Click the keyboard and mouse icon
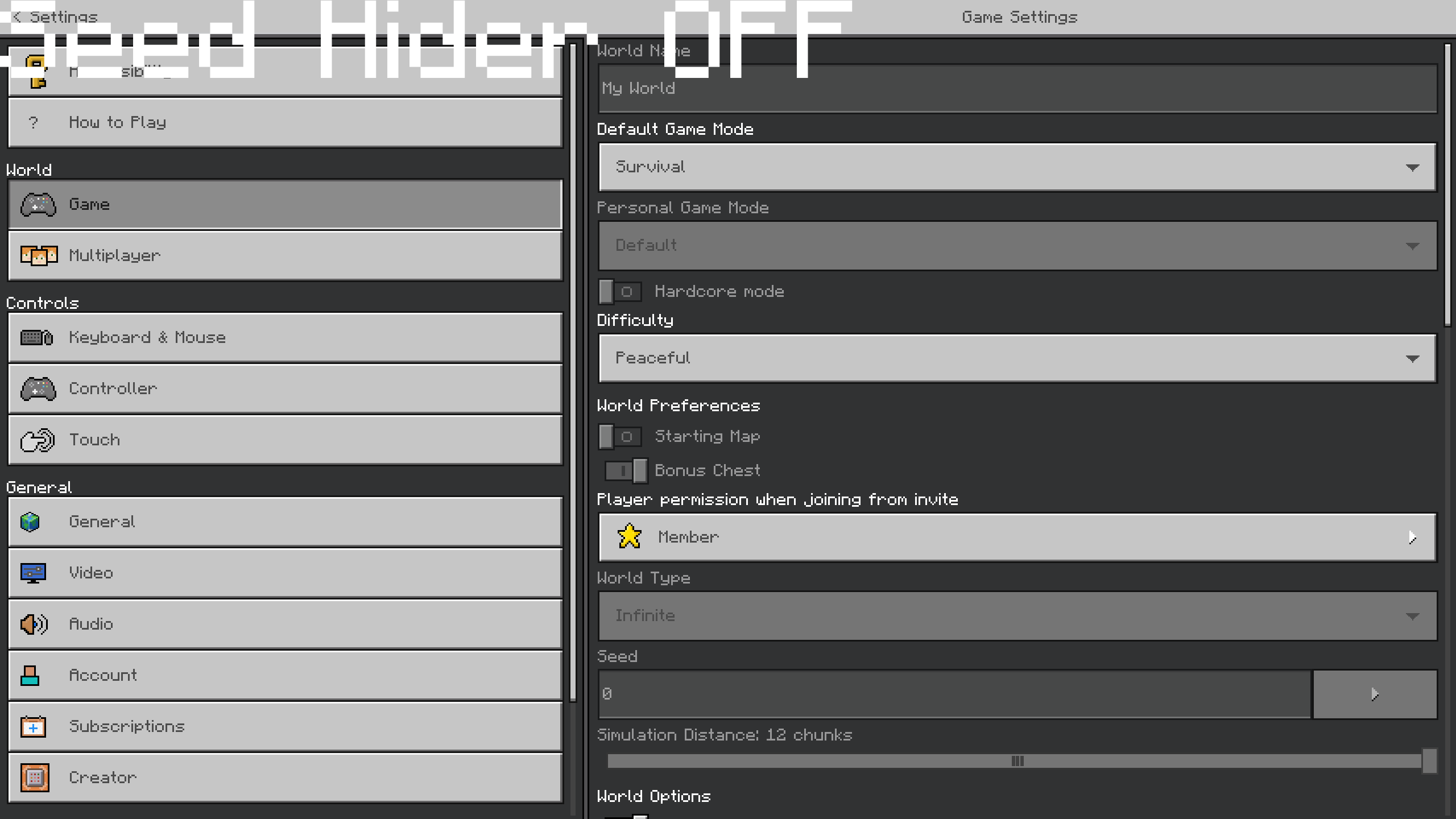 37,338
